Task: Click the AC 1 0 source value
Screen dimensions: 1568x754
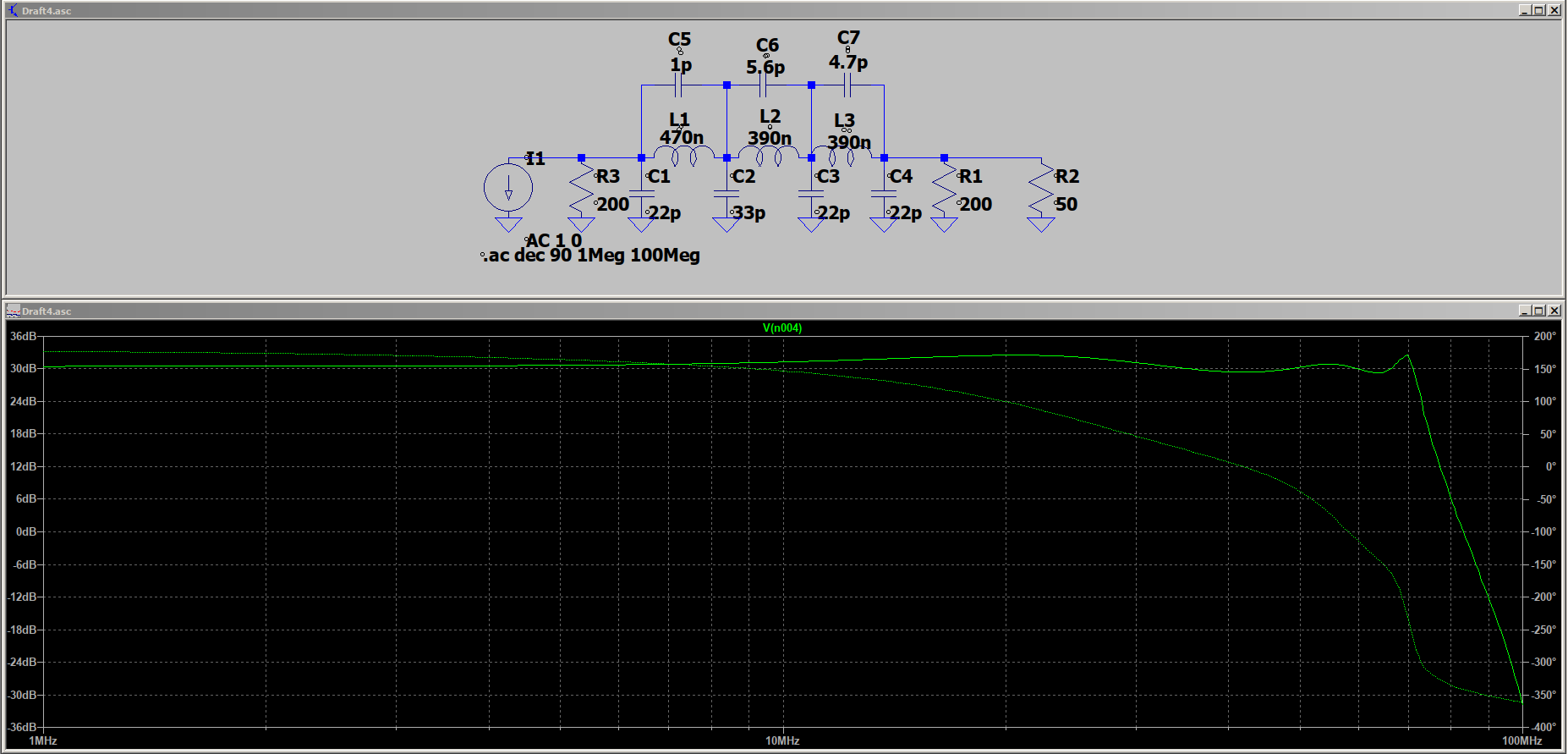Action: click(554, 240)
